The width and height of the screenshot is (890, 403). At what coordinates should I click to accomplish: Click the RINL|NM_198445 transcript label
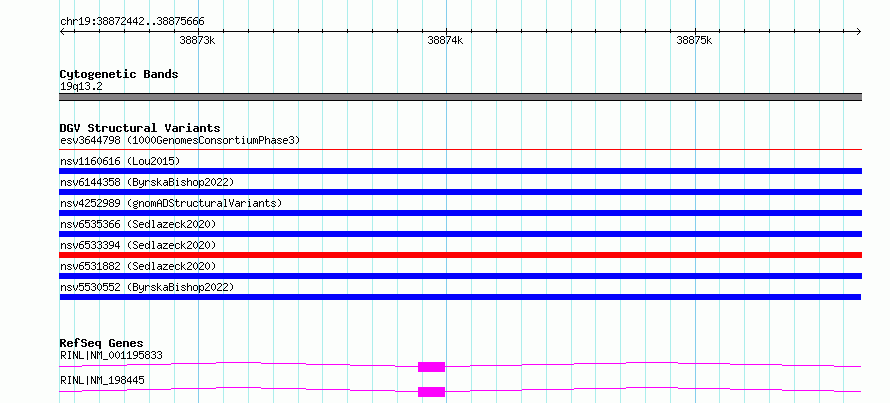102,380
